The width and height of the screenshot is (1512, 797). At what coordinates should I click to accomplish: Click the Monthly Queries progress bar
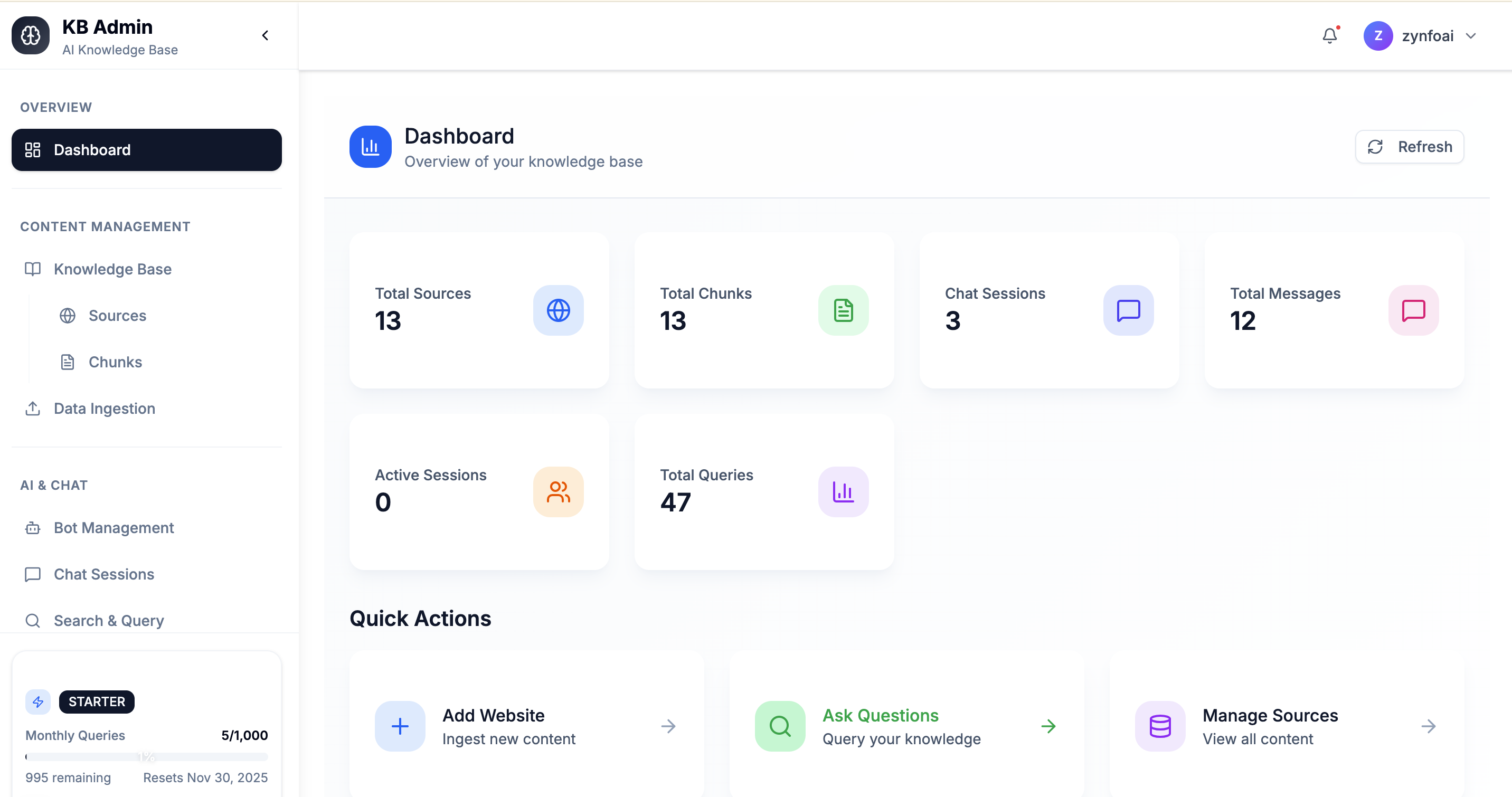click(x=146, y=756)
